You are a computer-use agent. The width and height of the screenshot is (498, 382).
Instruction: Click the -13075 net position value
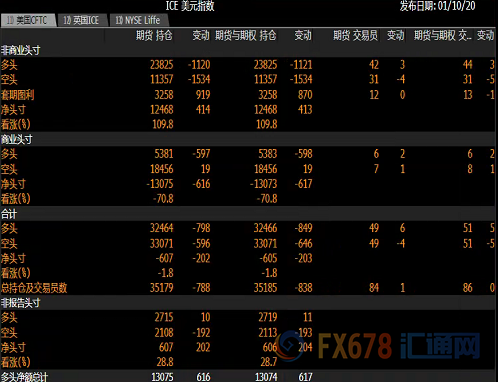click(160, 184)
